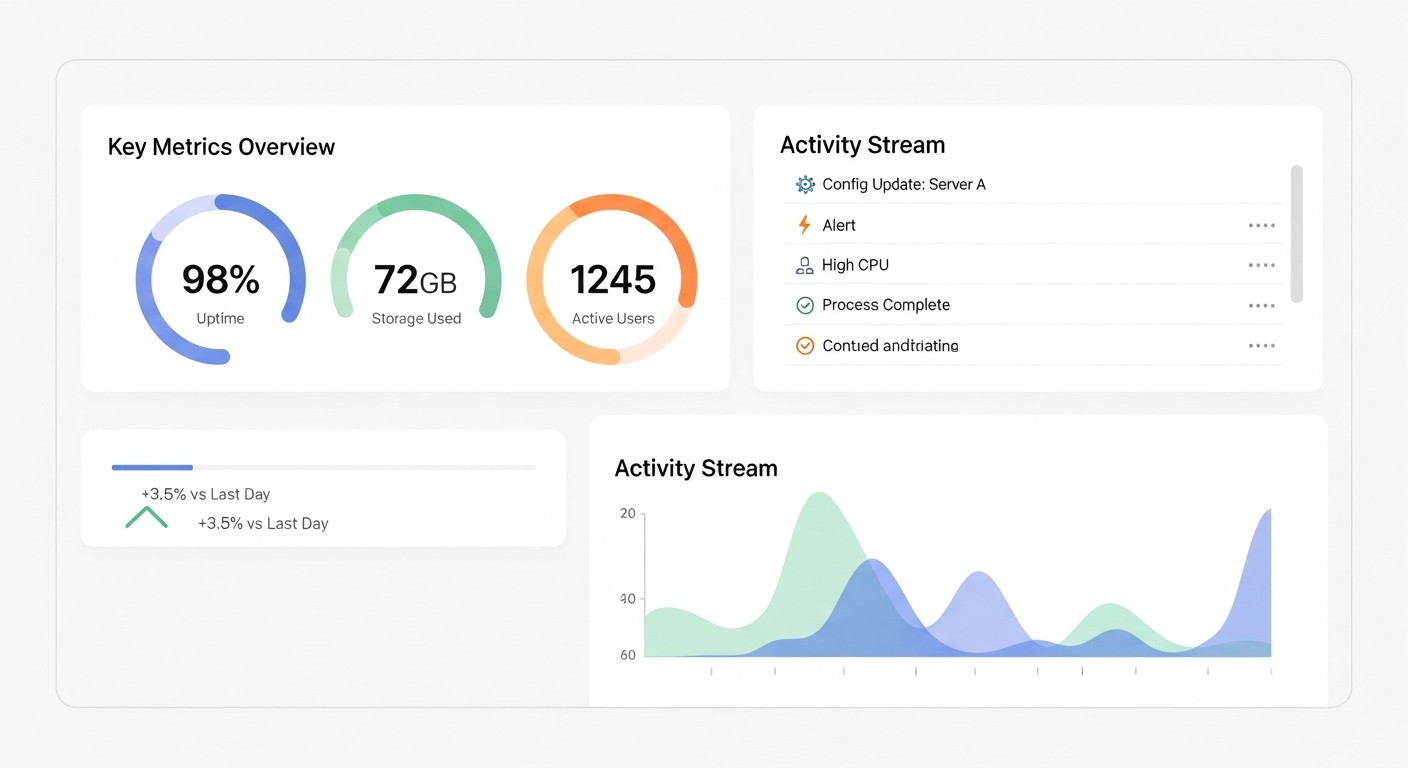Select the orange lightning Alert icon
This screenshot has height=768, width=1408.
(804, 224)
